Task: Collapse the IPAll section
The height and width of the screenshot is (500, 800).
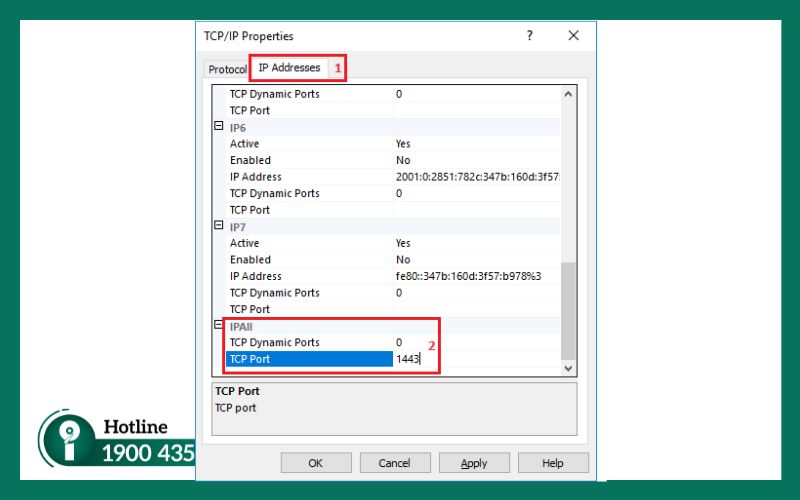Action: [219, 326]
